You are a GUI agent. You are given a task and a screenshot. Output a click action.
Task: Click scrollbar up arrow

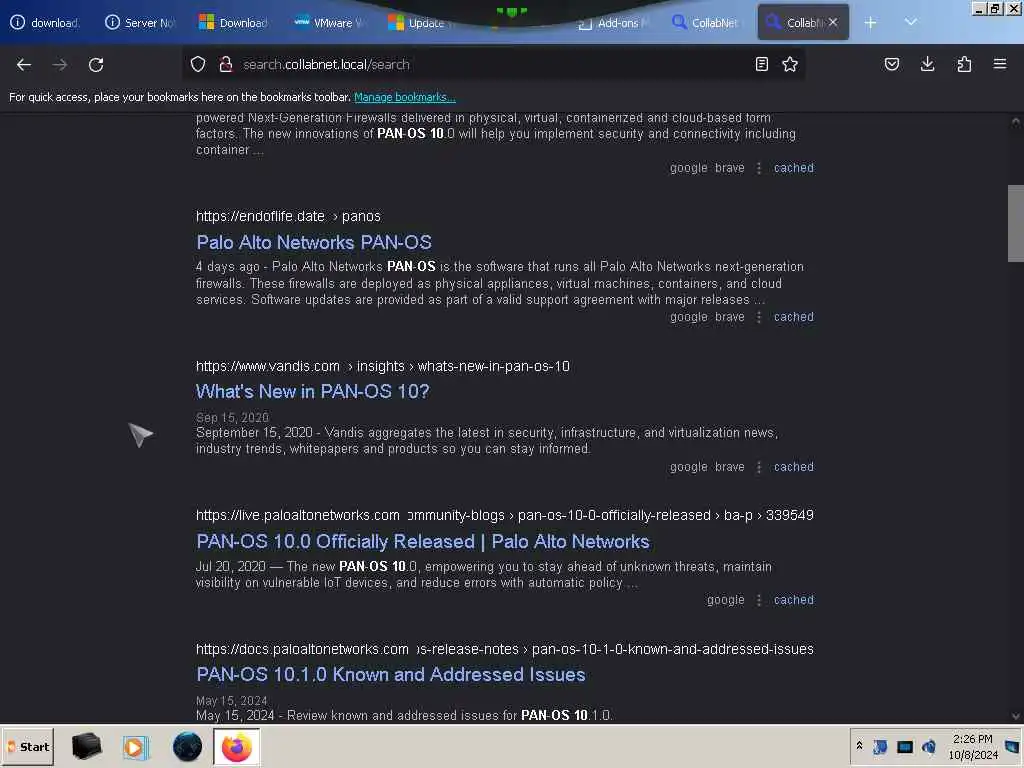(1016, 121)
